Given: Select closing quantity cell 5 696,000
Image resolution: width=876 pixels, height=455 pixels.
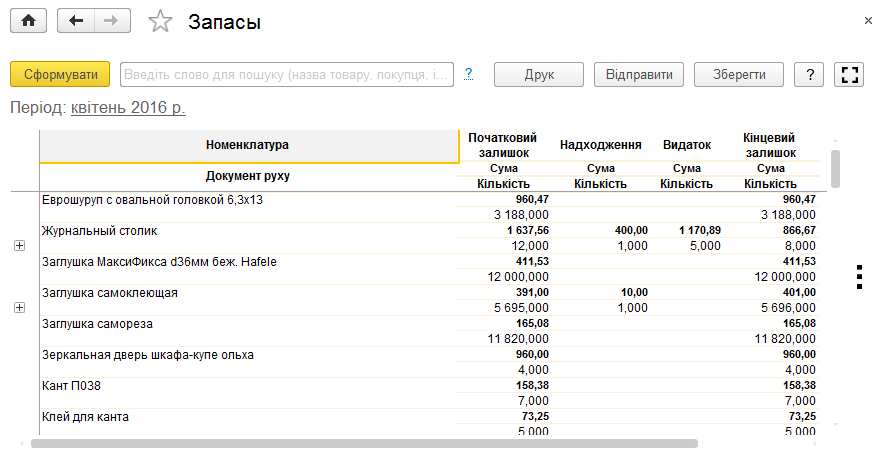Looking at the screenshot, I should click(x=788, y=308).
